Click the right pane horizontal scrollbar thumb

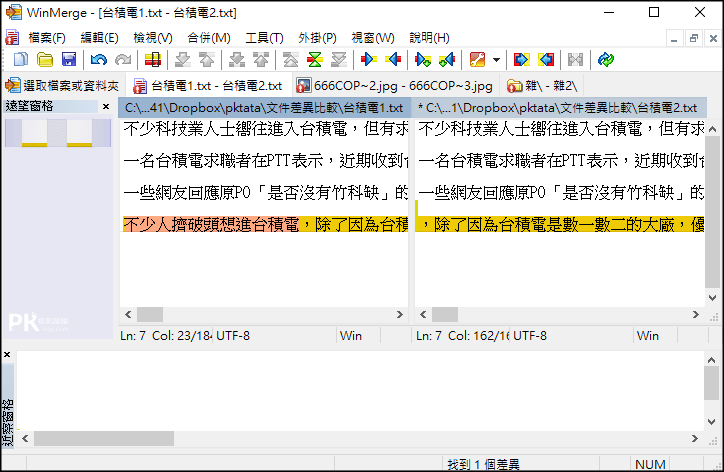[x=445, y=315]
